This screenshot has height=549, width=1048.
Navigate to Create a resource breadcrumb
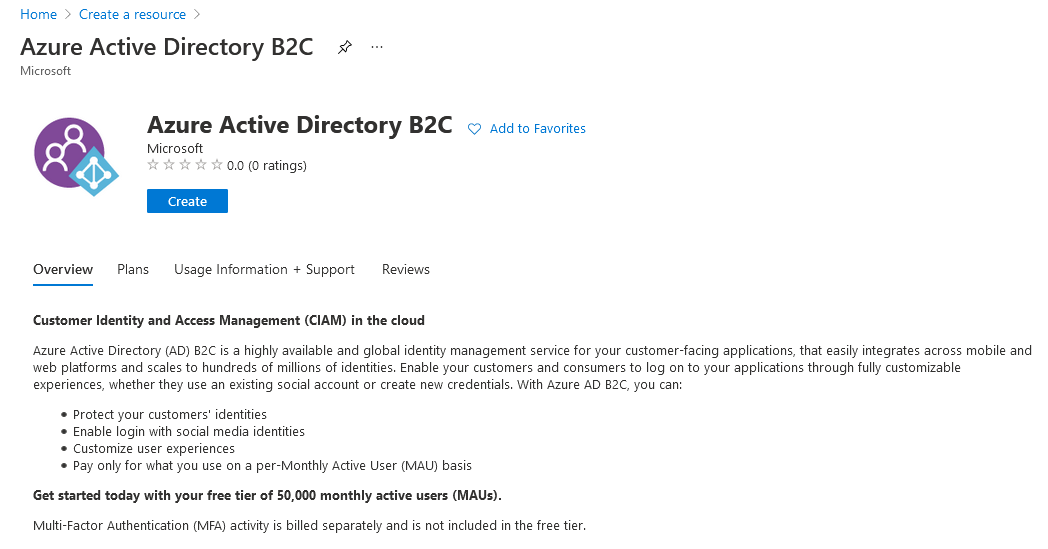132,14
